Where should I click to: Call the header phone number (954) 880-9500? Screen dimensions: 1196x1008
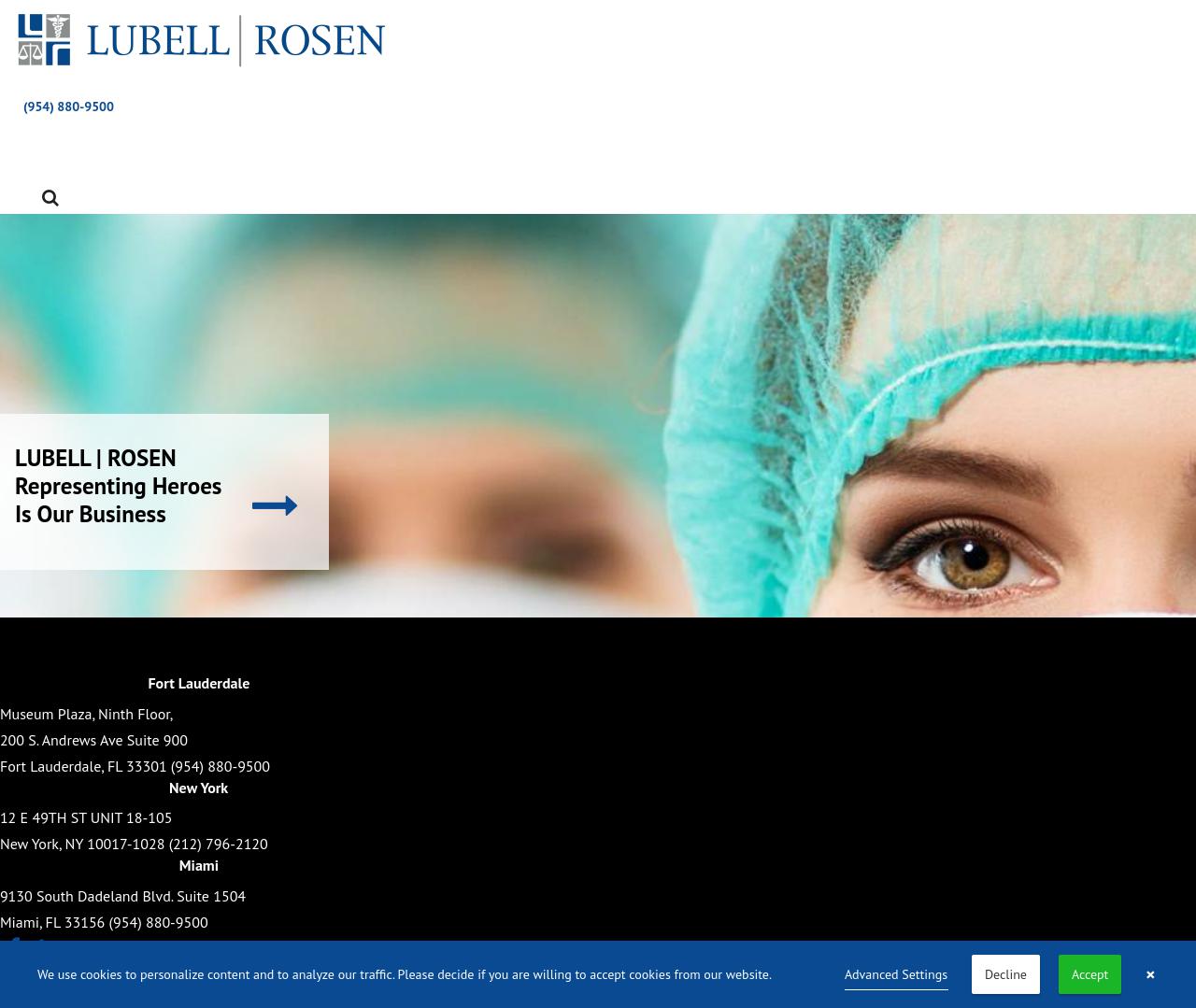point(68,106)
